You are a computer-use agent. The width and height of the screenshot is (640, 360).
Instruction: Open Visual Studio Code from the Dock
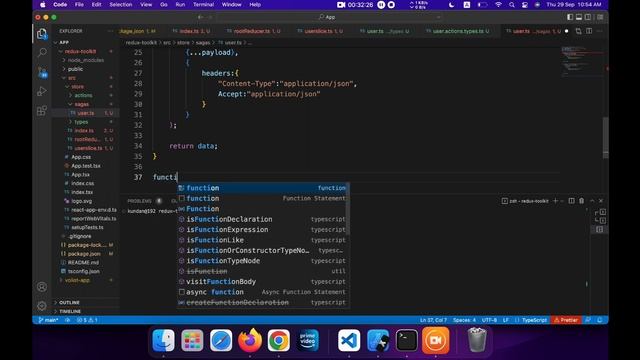tap(349, 340)
